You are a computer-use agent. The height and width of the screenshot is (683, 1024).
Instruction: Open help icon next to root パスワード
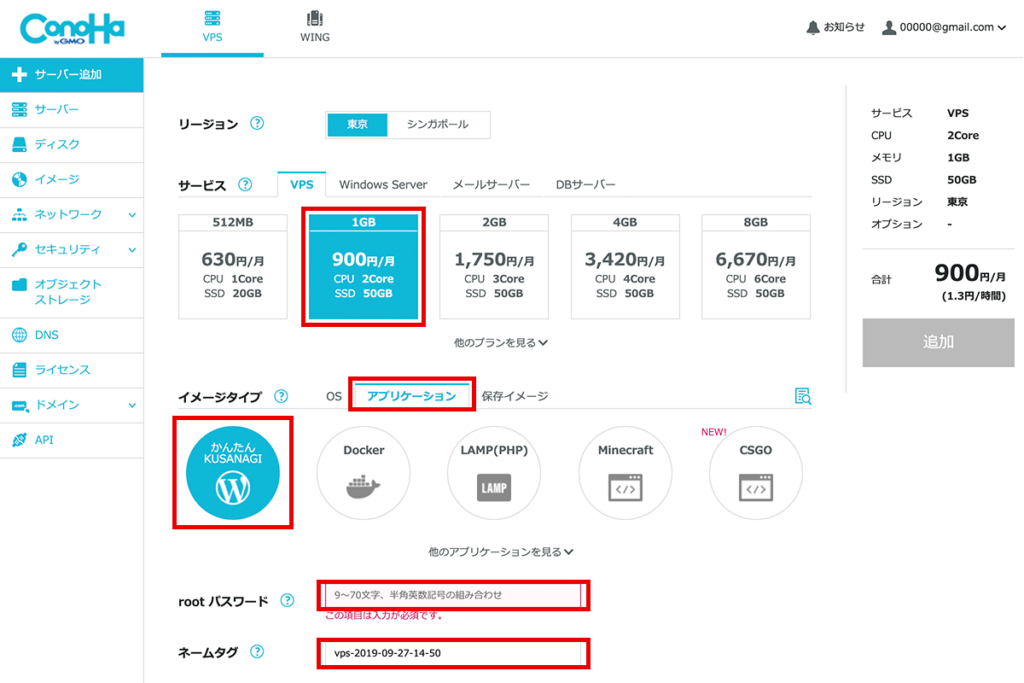click(287, 601)
